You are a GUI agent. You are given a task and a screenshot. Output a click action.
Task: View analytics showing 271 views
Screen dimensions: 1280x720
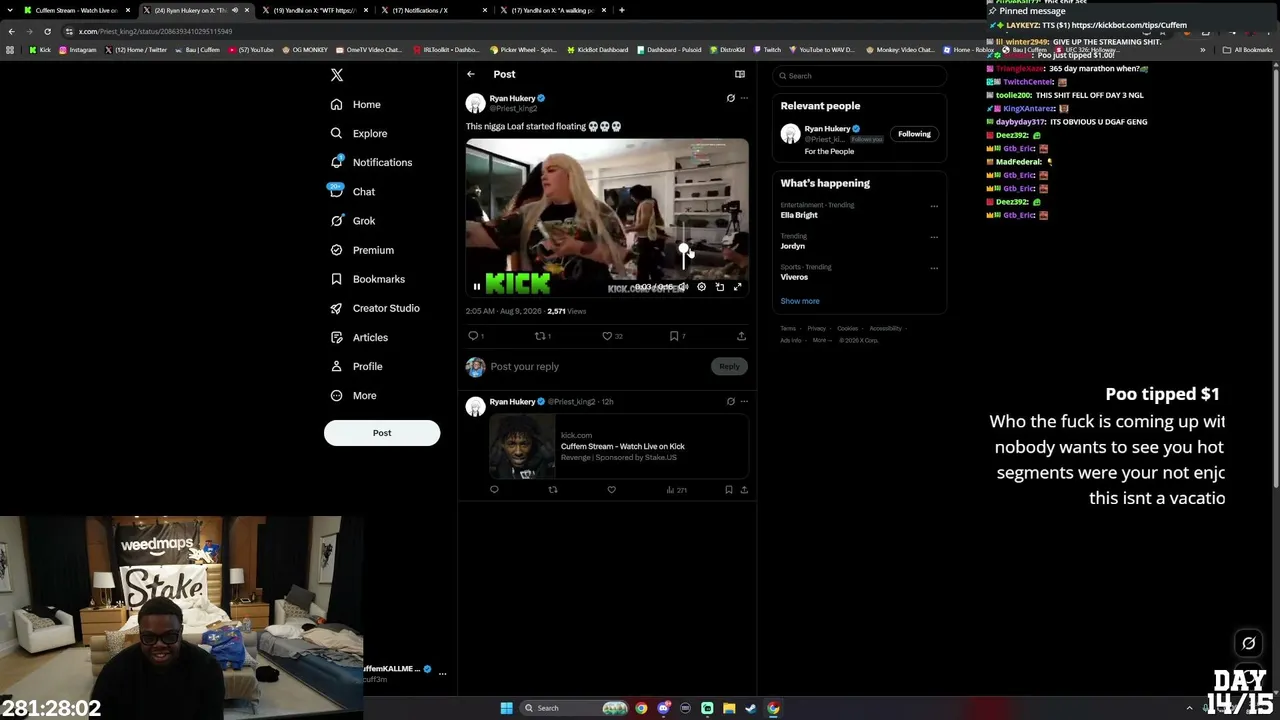[x=676, y=490]
